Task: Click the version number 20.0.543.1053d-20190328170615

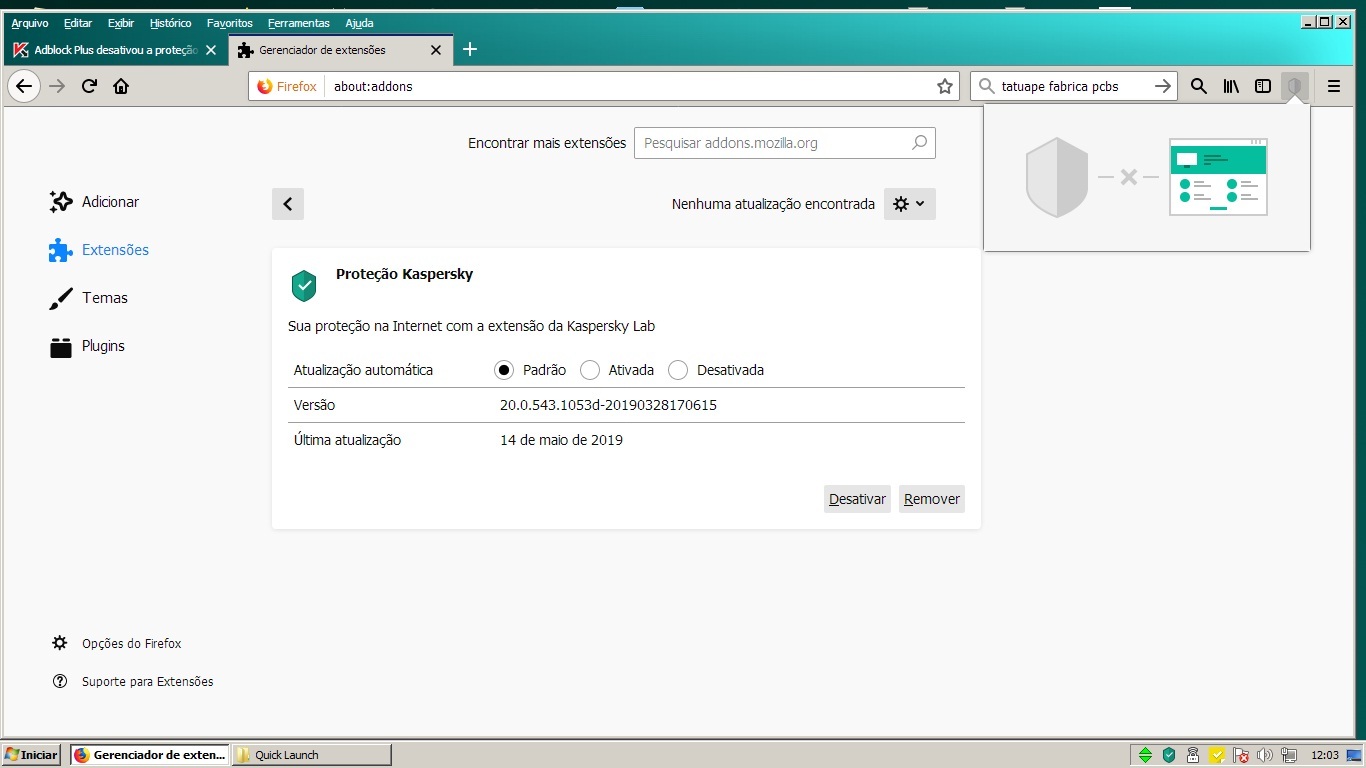Action: [x=608, y=405]
